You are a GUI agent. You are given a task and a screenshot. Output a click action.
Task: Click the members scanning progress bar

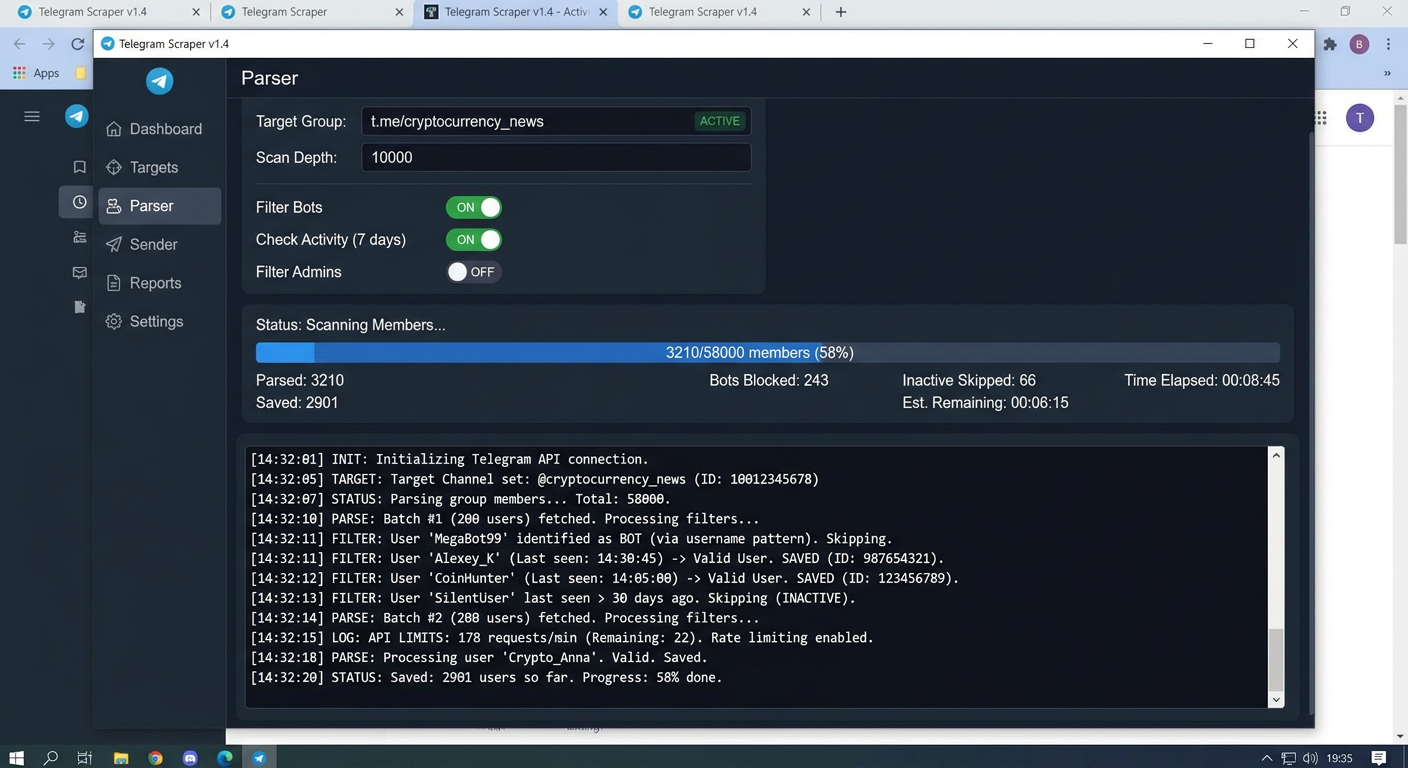768,353
